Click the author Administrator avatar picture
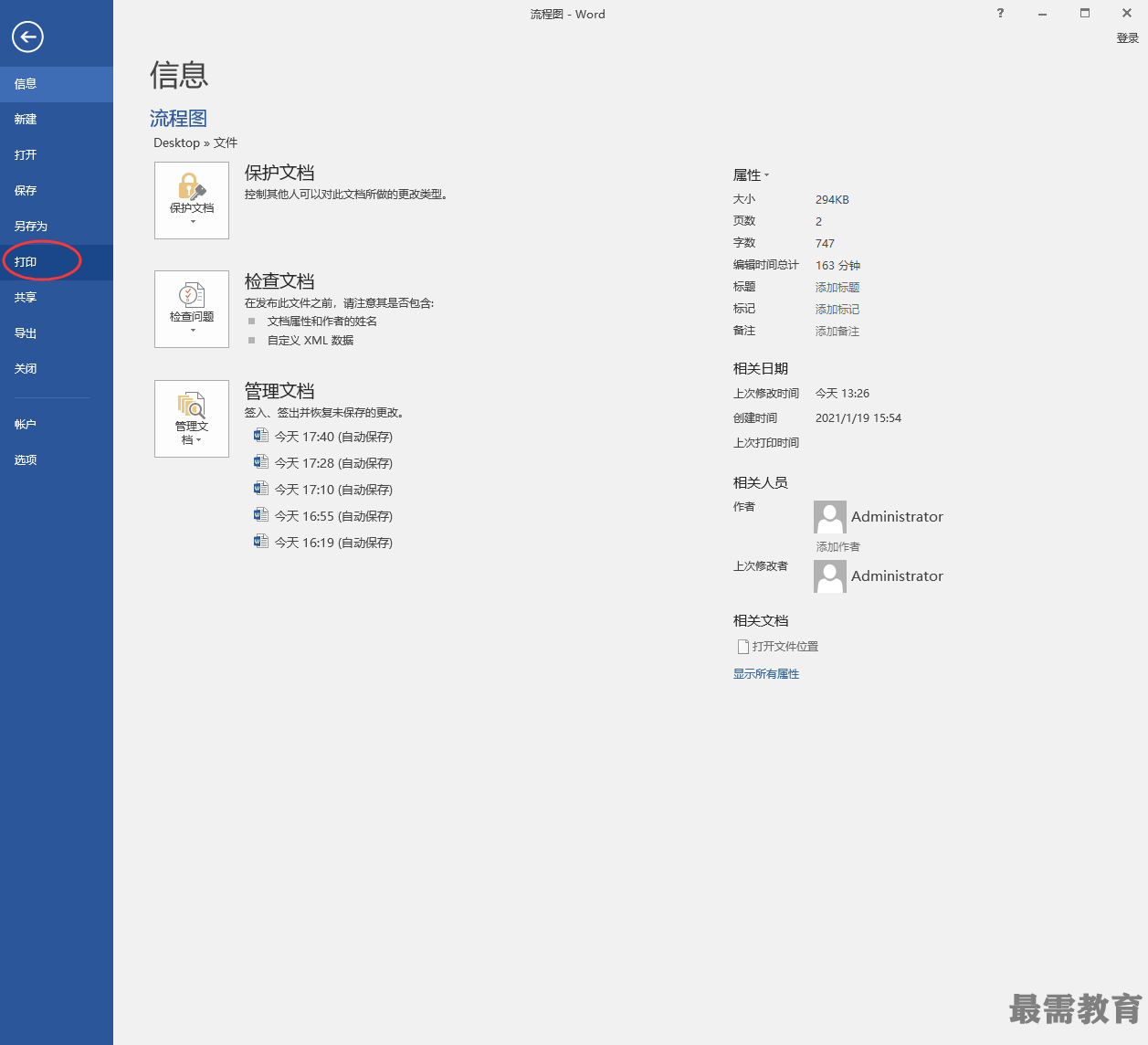The width and height of the screenshot is (1148, 1045). pos(830,517)
